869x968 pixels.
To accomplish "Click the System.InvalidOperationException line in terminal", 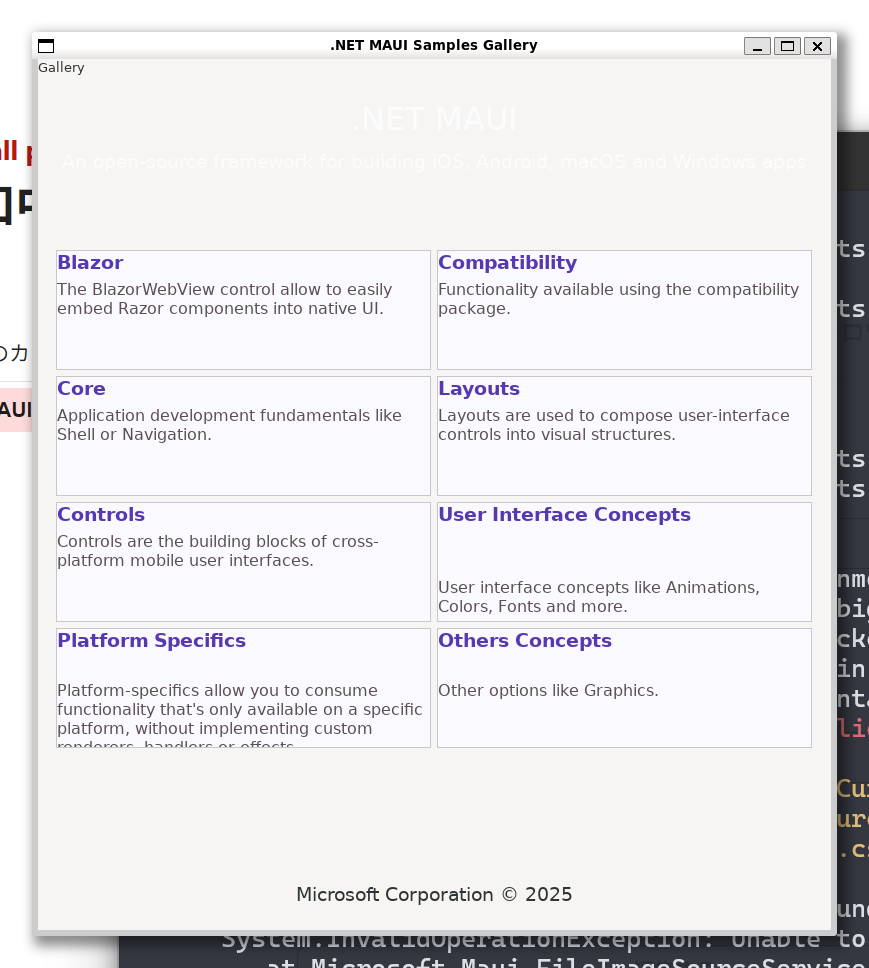I will click(543, 941).
